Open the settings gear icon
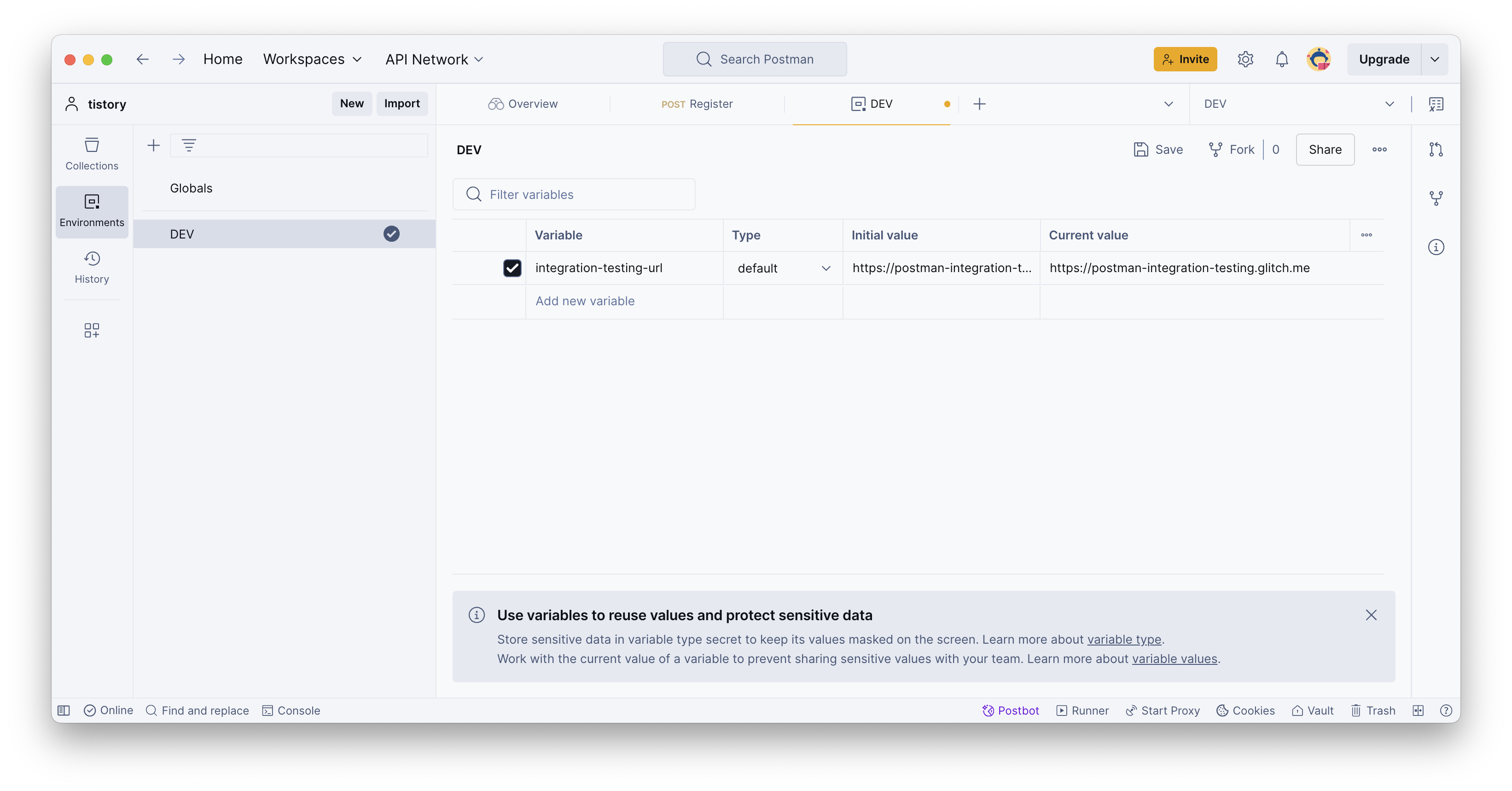The height and width of the screenshot is (791, 1512). pos(1245,59)
